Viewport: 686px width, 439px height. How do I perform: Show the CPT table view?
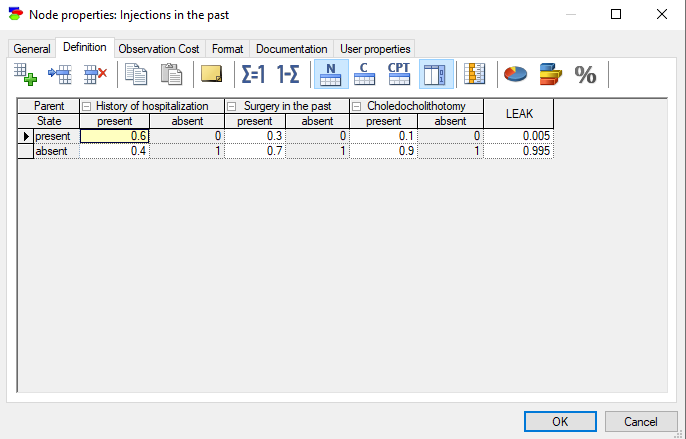click(399, 74)
